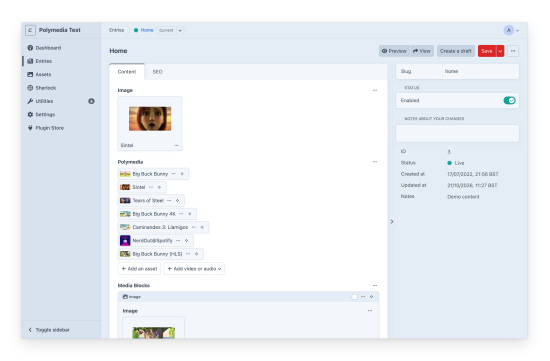Open Image block actions menu

point(363,297)
